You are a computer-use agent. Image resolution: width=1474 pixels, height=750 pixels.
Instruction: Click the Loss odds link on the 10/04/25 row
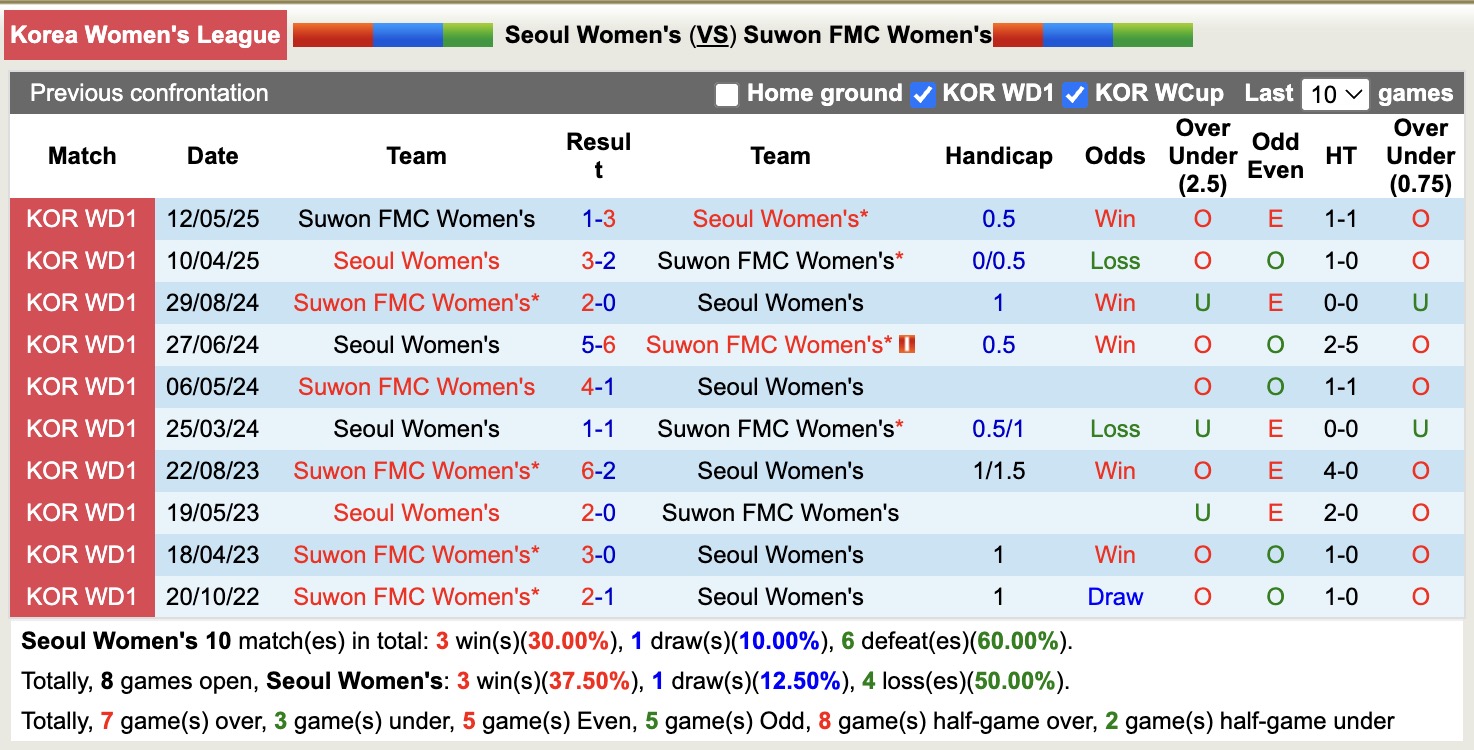pos(1114,260)
